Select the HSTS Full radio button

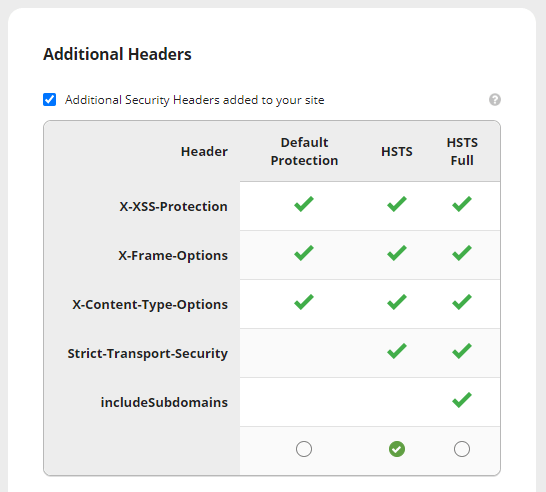462,449
